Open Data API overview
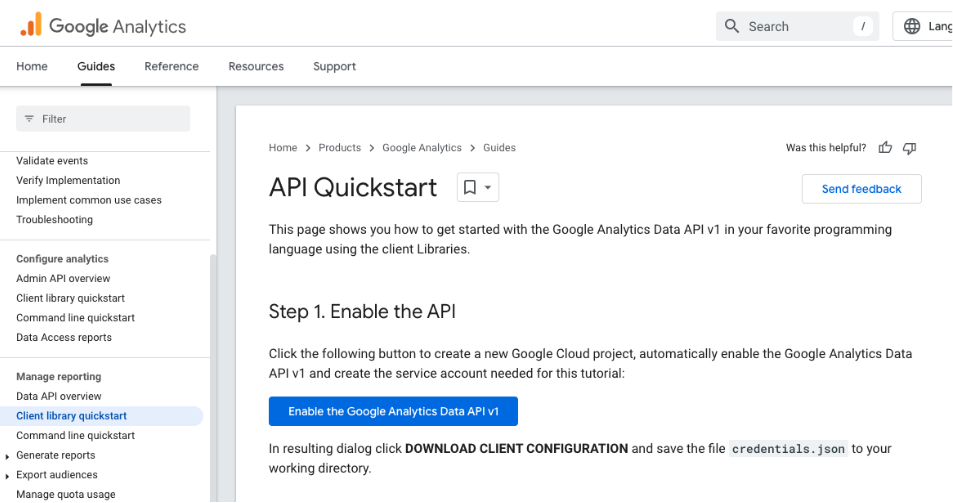 coord(58,396)
